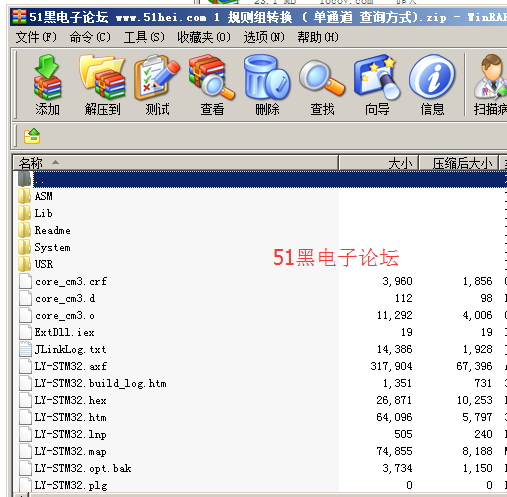Show archive Info (信息) icon
Image resolution: width=507 pixels, height=497 pixels.
click(432, 77)
